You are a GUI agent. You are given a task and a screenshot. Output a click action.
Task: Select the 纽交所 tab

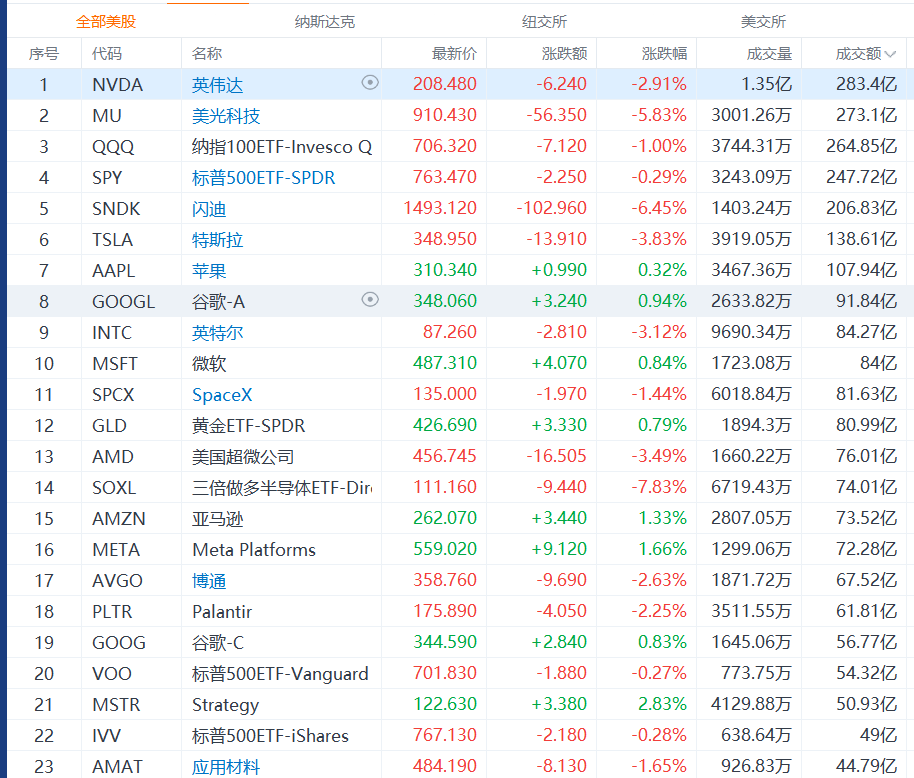click(544, 22)
